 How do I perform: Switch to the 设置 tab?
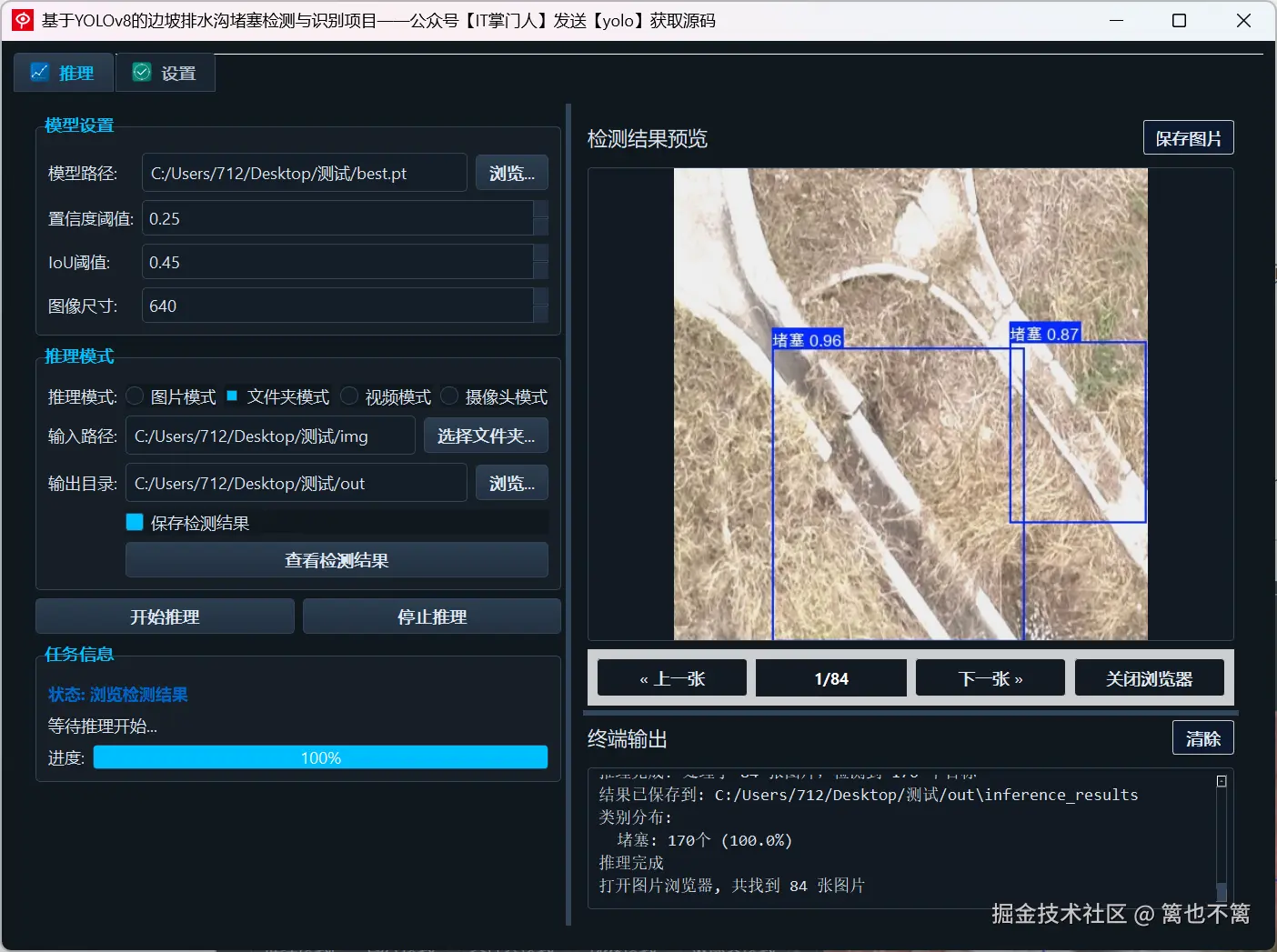click(165, 71)
